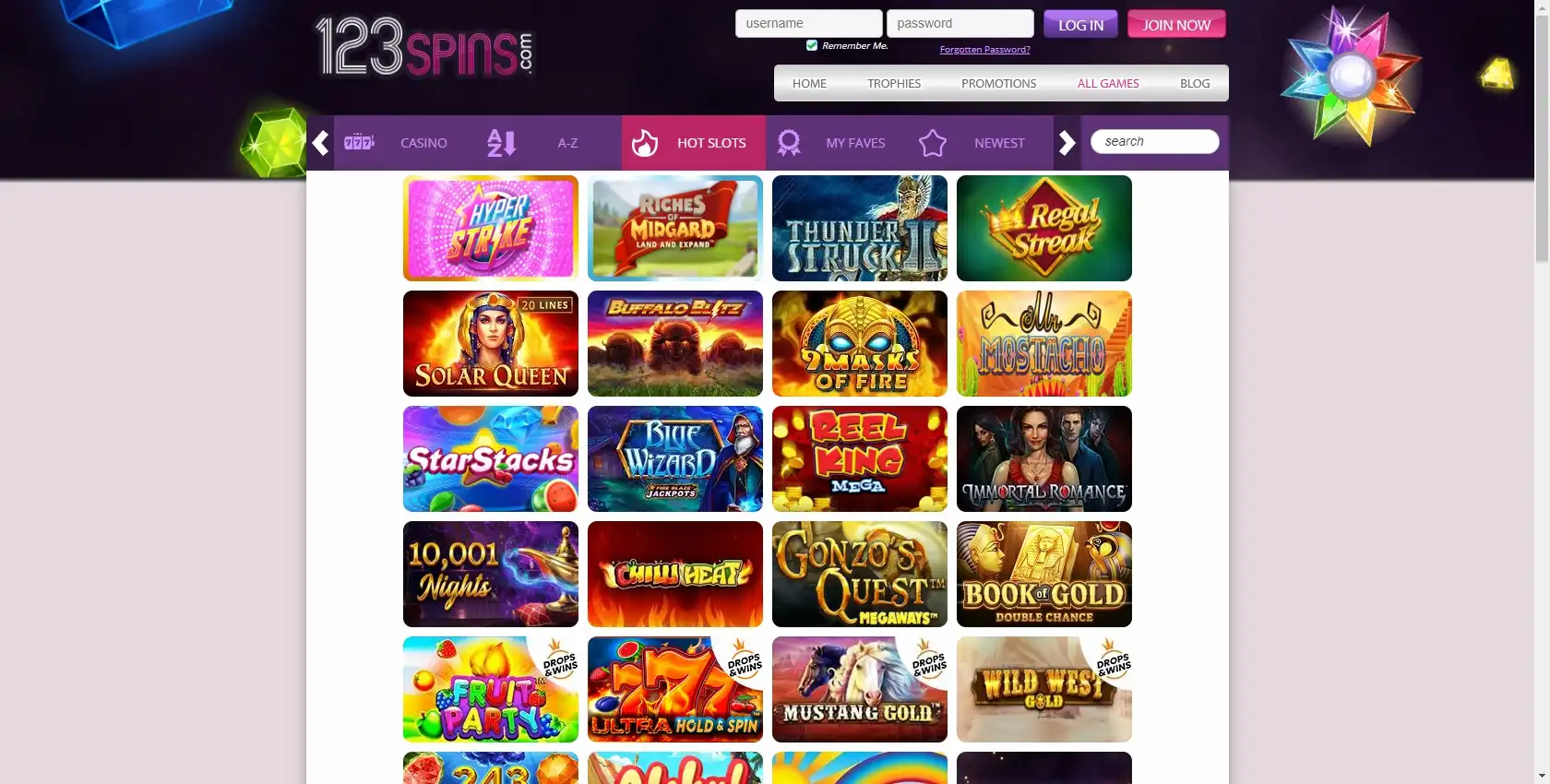The width and height of the screenshot is (1550, 784).
Task: Toggle the Remember Me checkbox
Action: [812, 45]
